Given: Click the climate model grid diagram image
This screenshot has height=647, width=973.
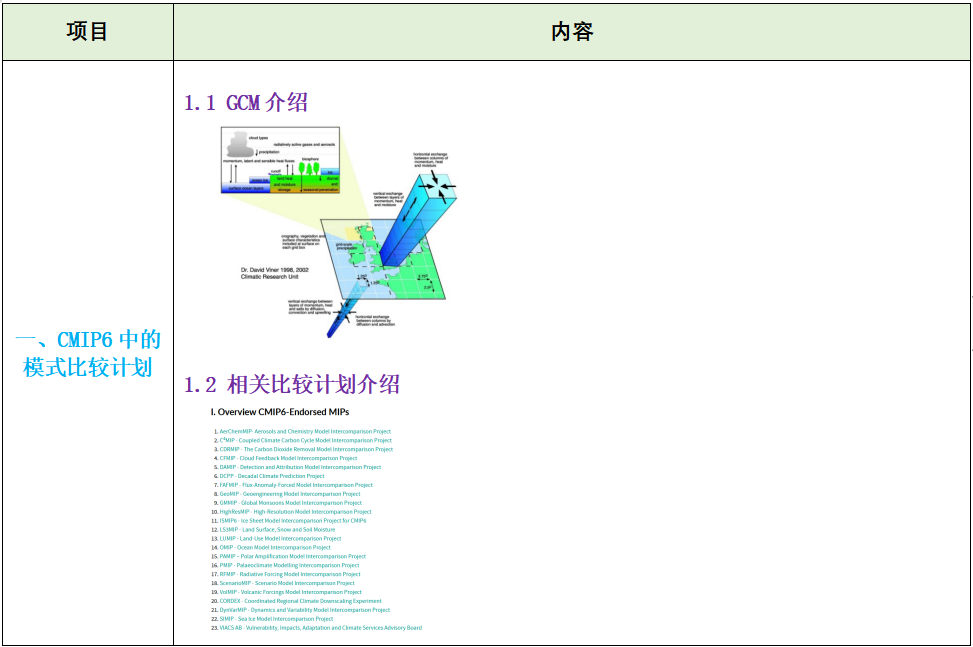Looking at the screenshot, I should pos(330,225).
